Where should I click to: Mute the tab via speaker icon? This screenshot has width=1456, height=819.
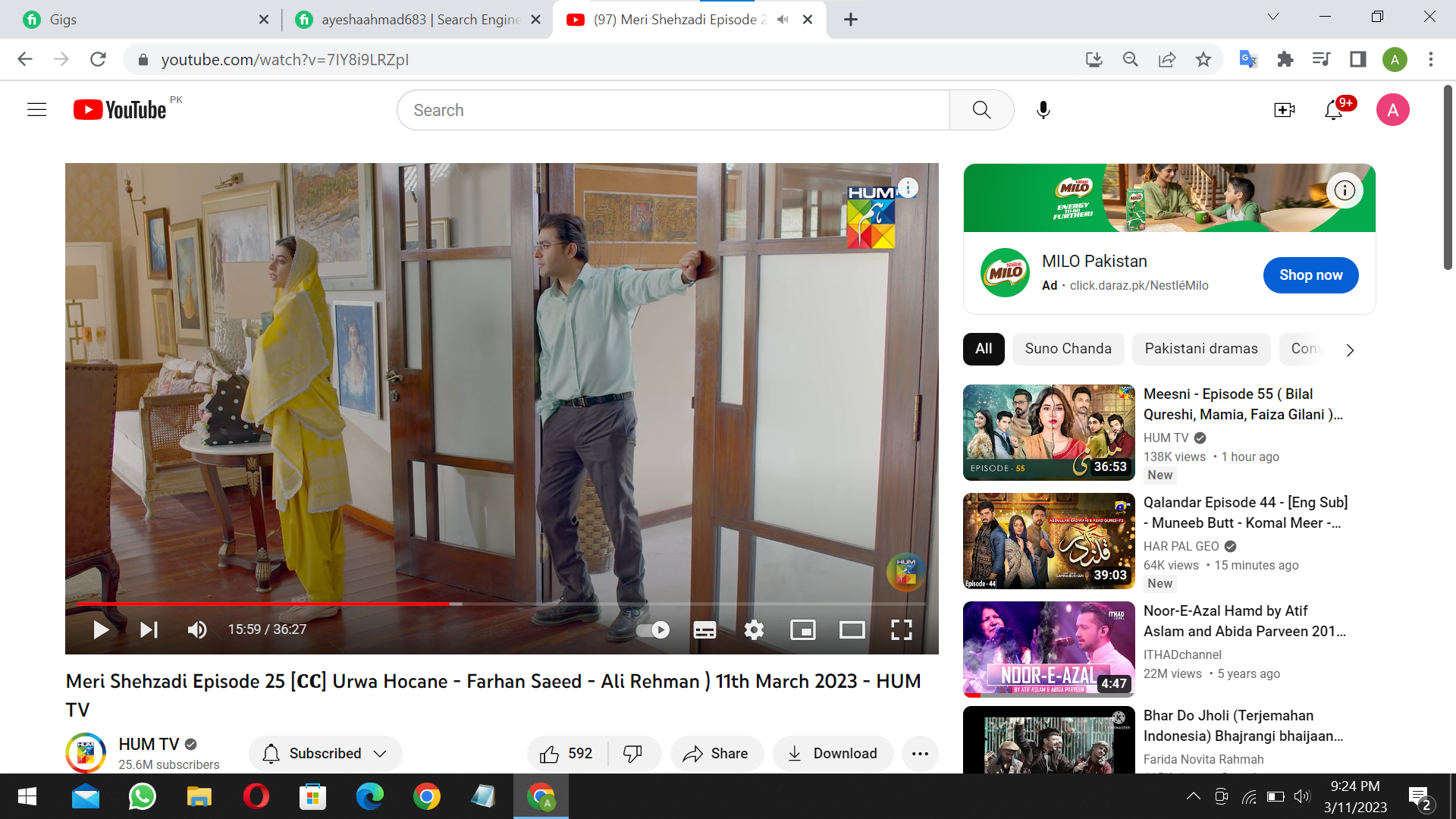tap(783, 19)
